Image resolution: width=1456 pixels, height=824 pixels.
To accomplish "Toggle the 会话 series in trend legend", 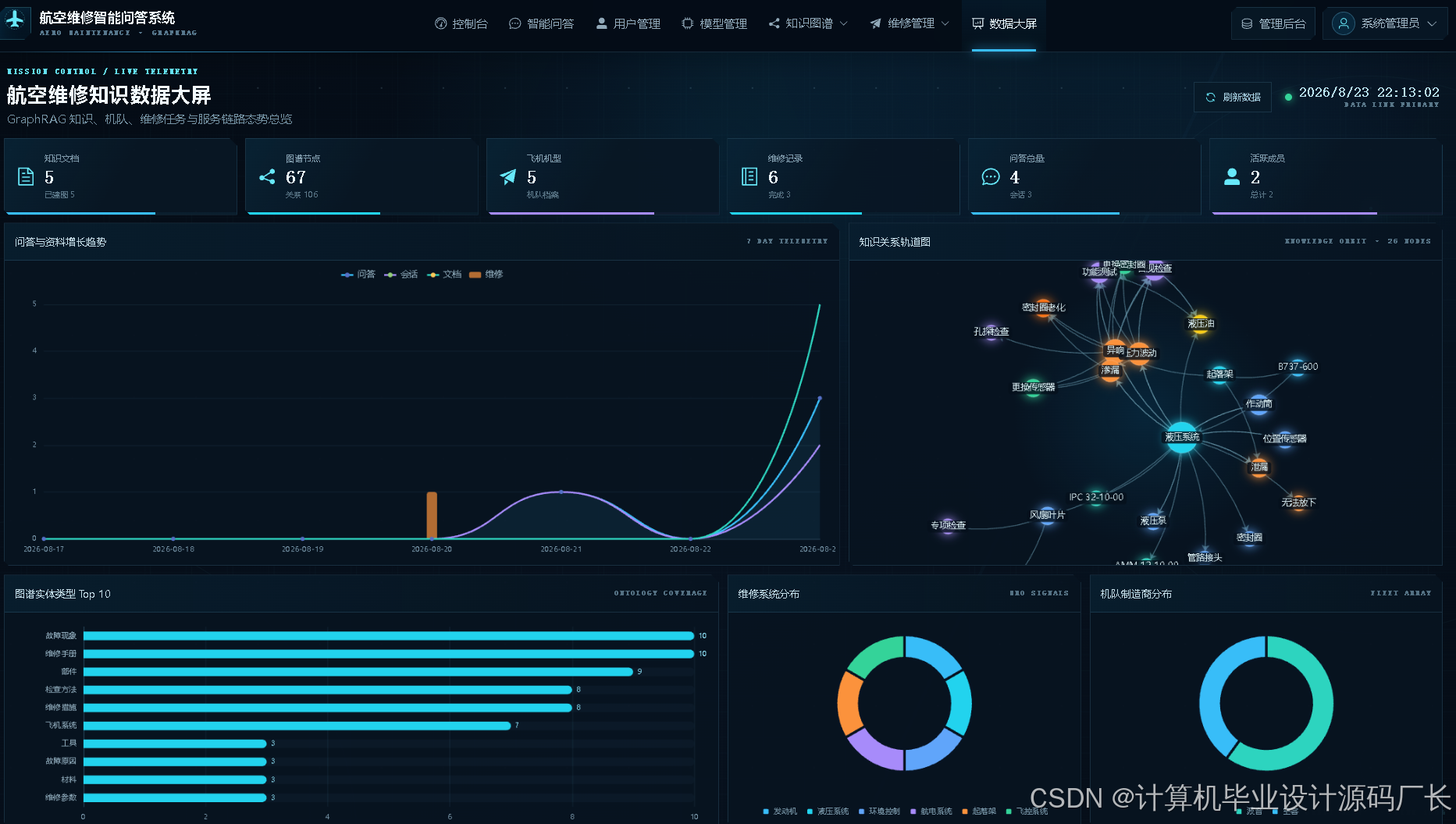I will [401, 274].
